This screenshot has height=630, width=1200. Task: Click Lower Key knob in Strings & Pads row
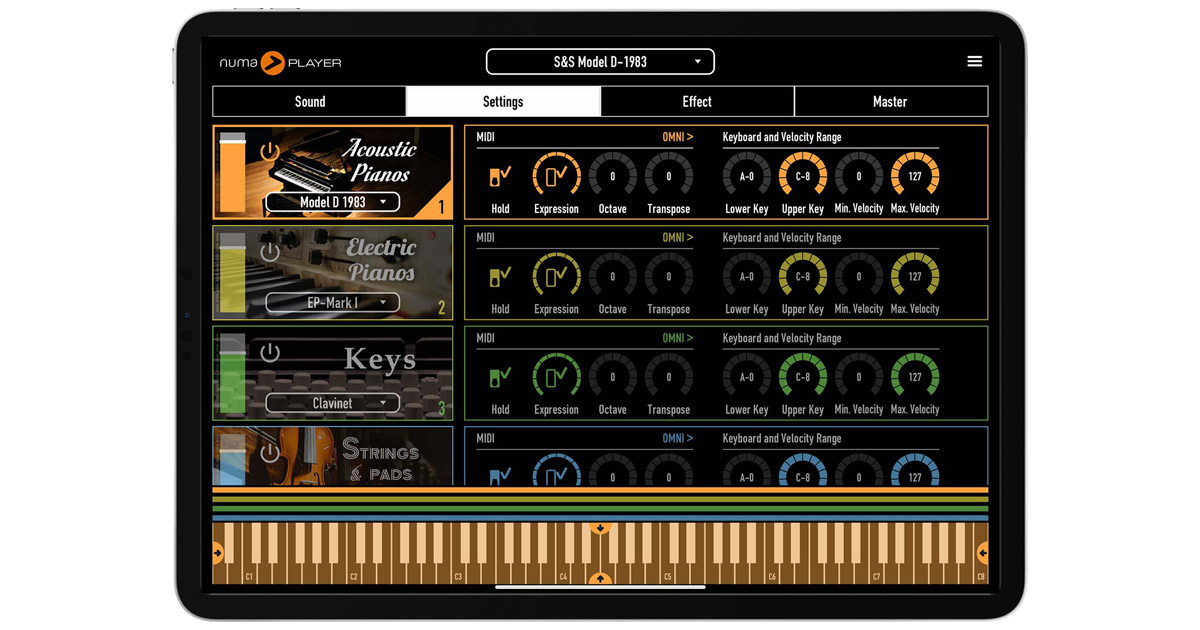point(746,471)
